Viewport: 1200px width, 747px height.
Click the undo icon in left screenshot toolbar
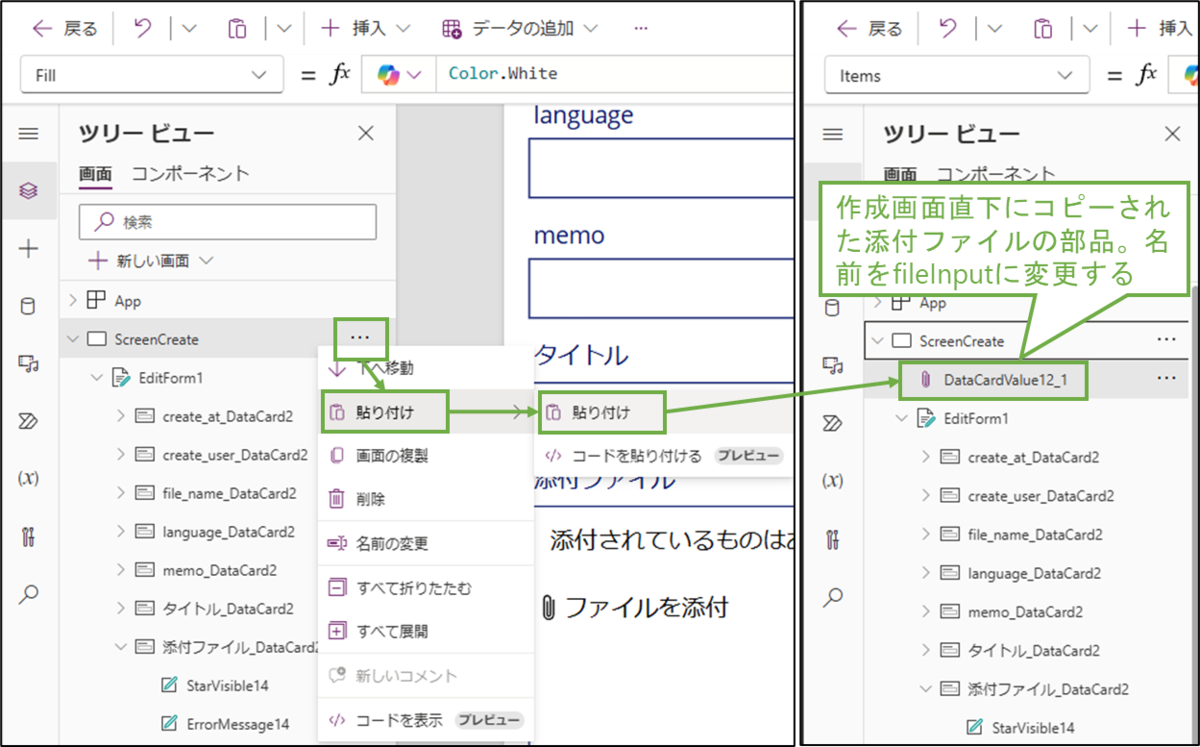click(143, 29)
